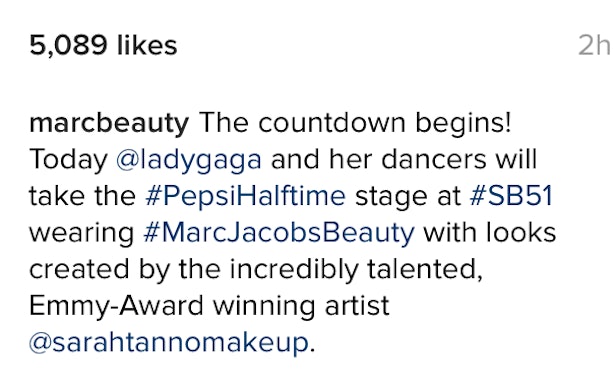
Task: Click the words "with looks" in the caption
Action: [490, 232]
